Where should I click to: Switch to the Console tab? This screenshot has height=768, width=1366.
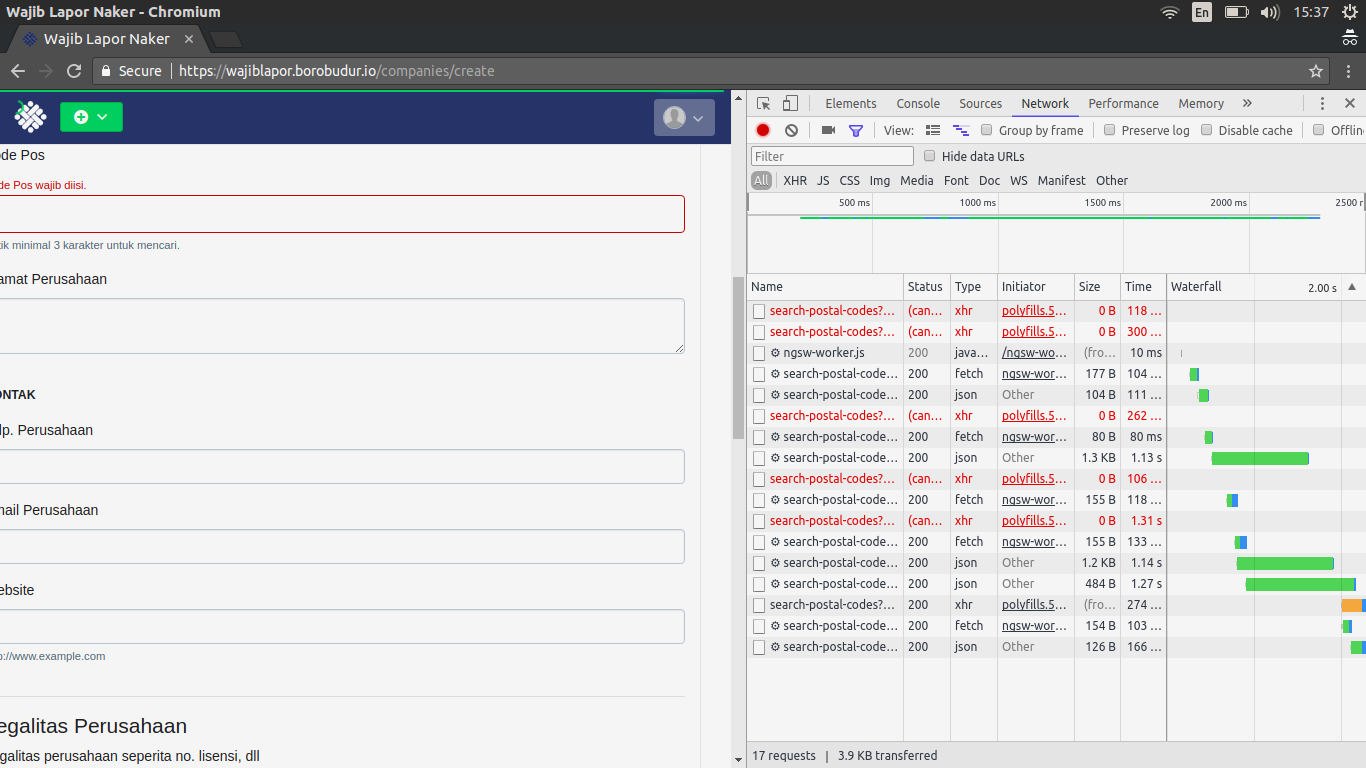click(918, 103)
